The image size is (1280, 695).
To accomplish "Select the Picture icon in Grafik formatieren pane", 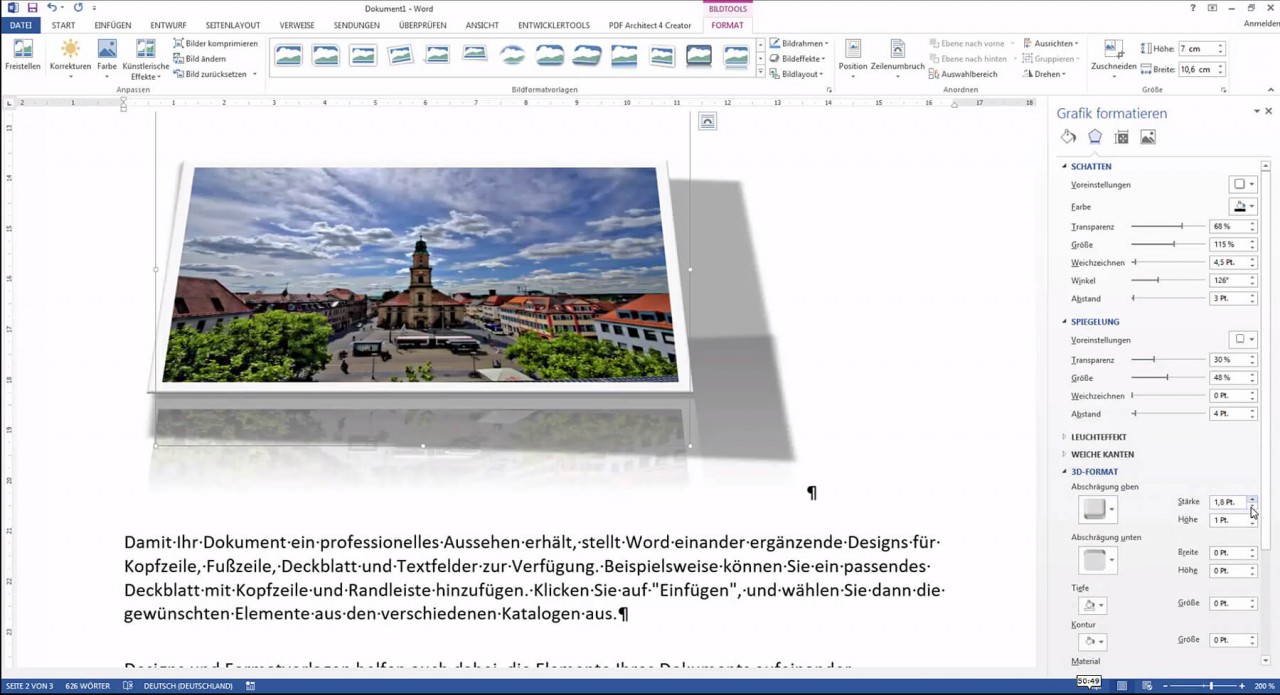I will (x=1146, y=136).
